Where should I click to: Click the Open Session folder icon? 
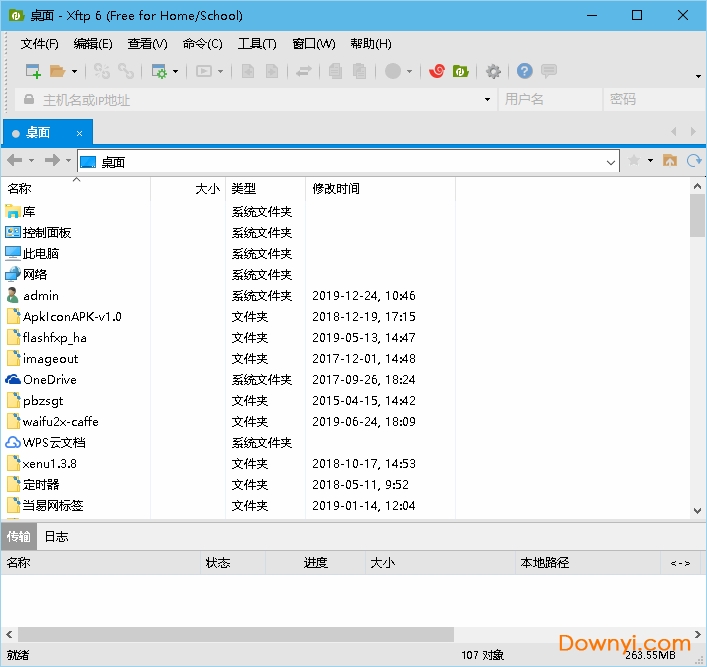coord(57,71)
